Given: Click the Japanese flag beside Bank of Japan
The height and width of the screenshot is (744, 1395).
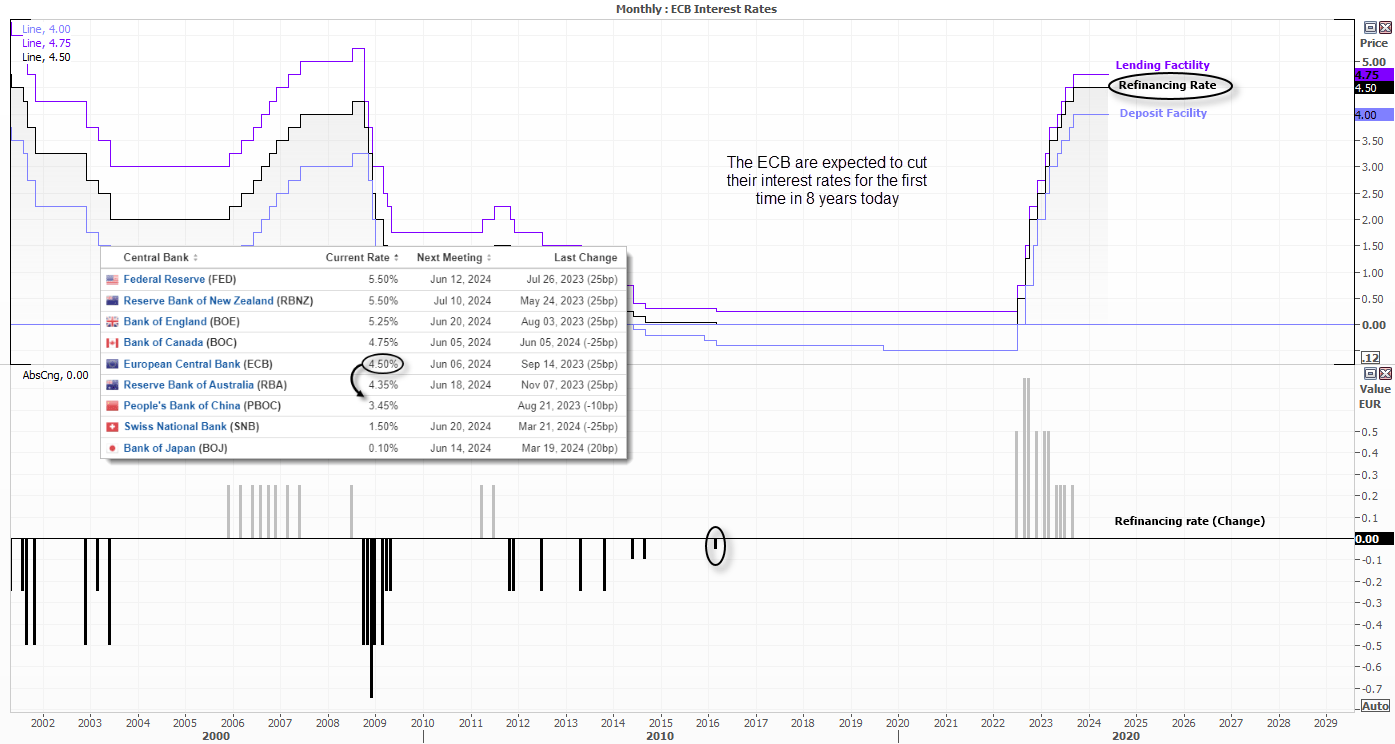Looking at the screenshot, I should (x=112, y=448).
